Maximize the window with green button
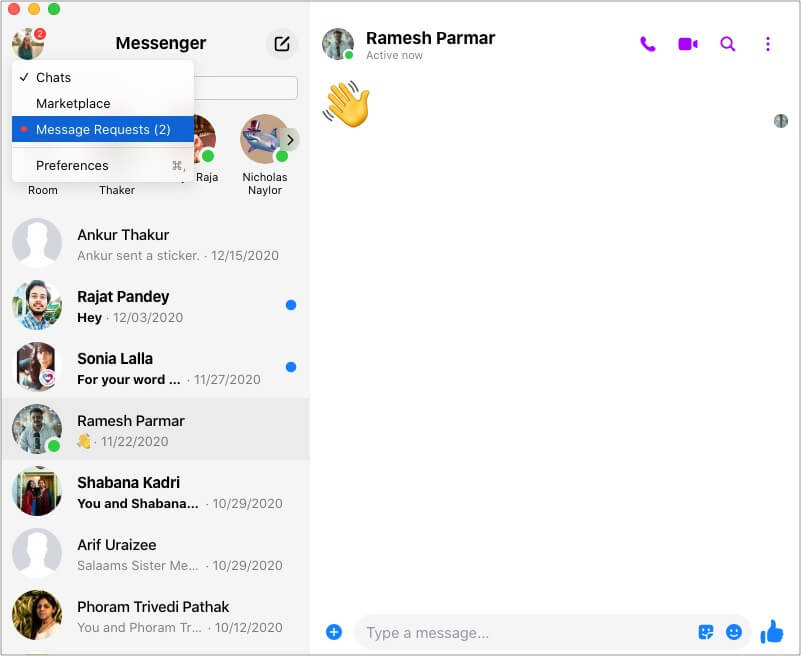 [54, 9]
